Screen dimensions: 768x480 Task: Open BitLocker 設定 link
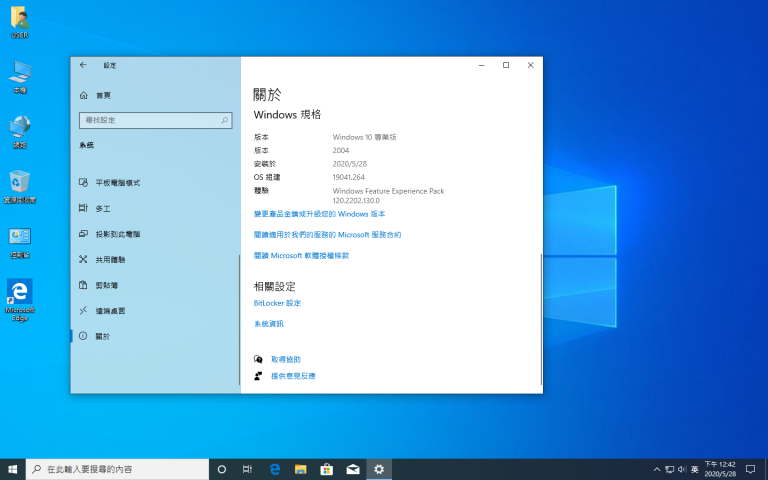(x=277, y=303)
